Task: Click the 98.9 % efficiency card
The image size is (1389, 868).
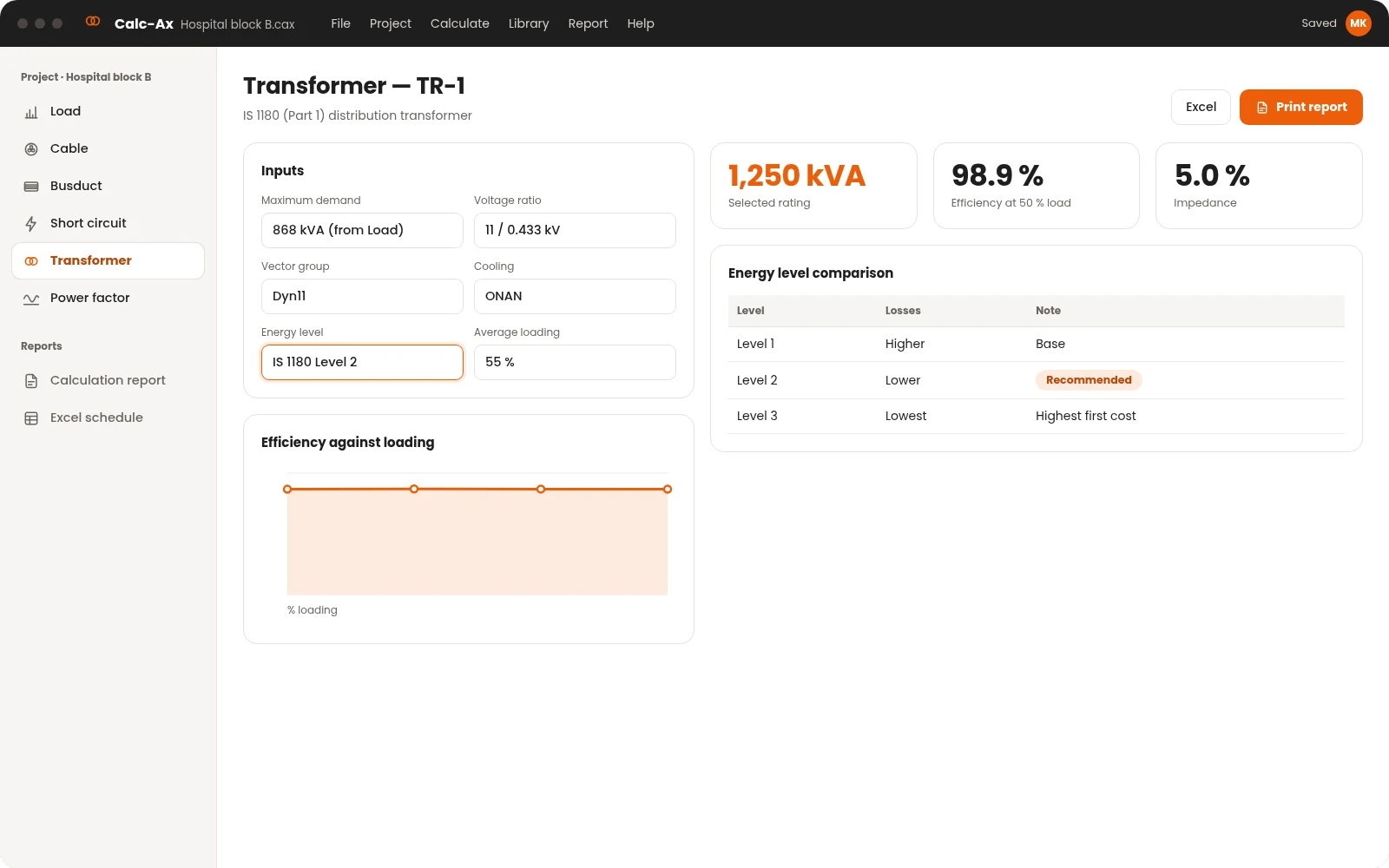Action: click(1036, 186)
